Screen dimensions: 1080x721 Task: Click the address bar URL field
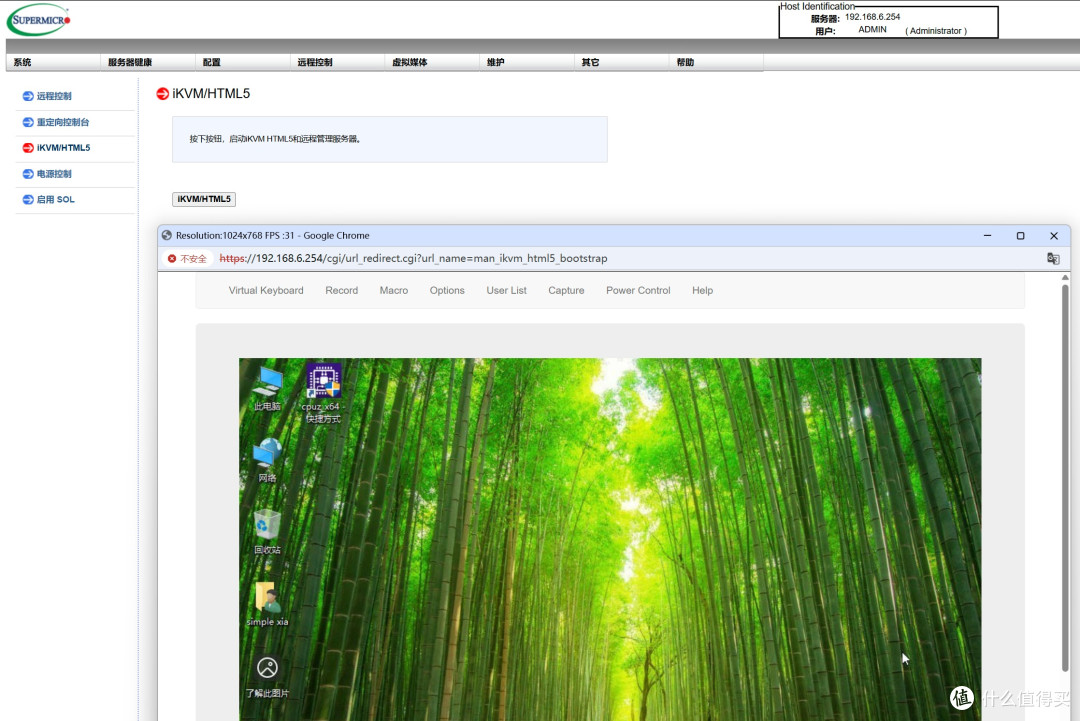[x=413, y=258]
